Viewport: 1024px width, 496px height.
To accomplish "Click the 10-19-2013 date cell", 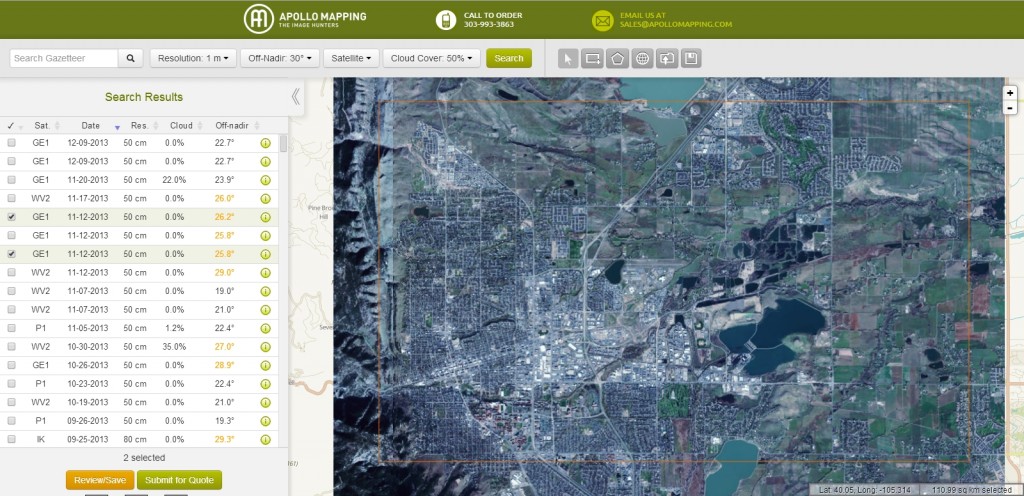I will [x=88, y=403].
